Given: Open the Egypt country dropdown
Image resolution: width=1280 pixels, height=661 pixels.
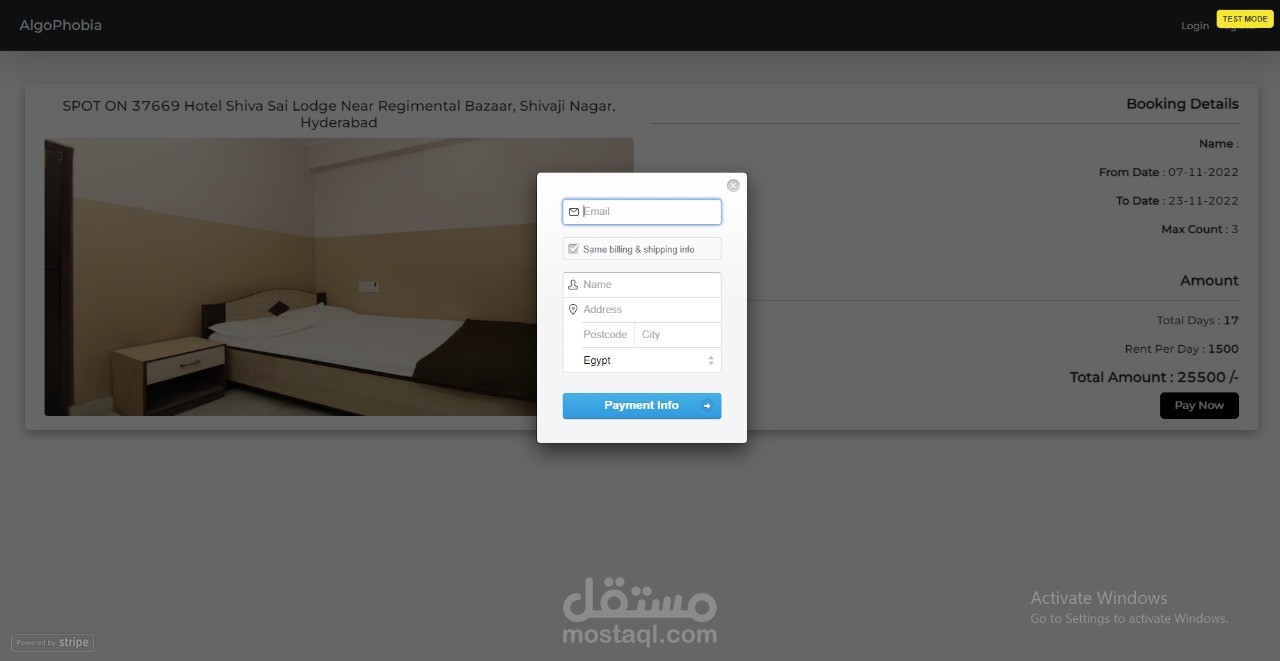Looking at the screenshot, I should (x=642, y=360).
